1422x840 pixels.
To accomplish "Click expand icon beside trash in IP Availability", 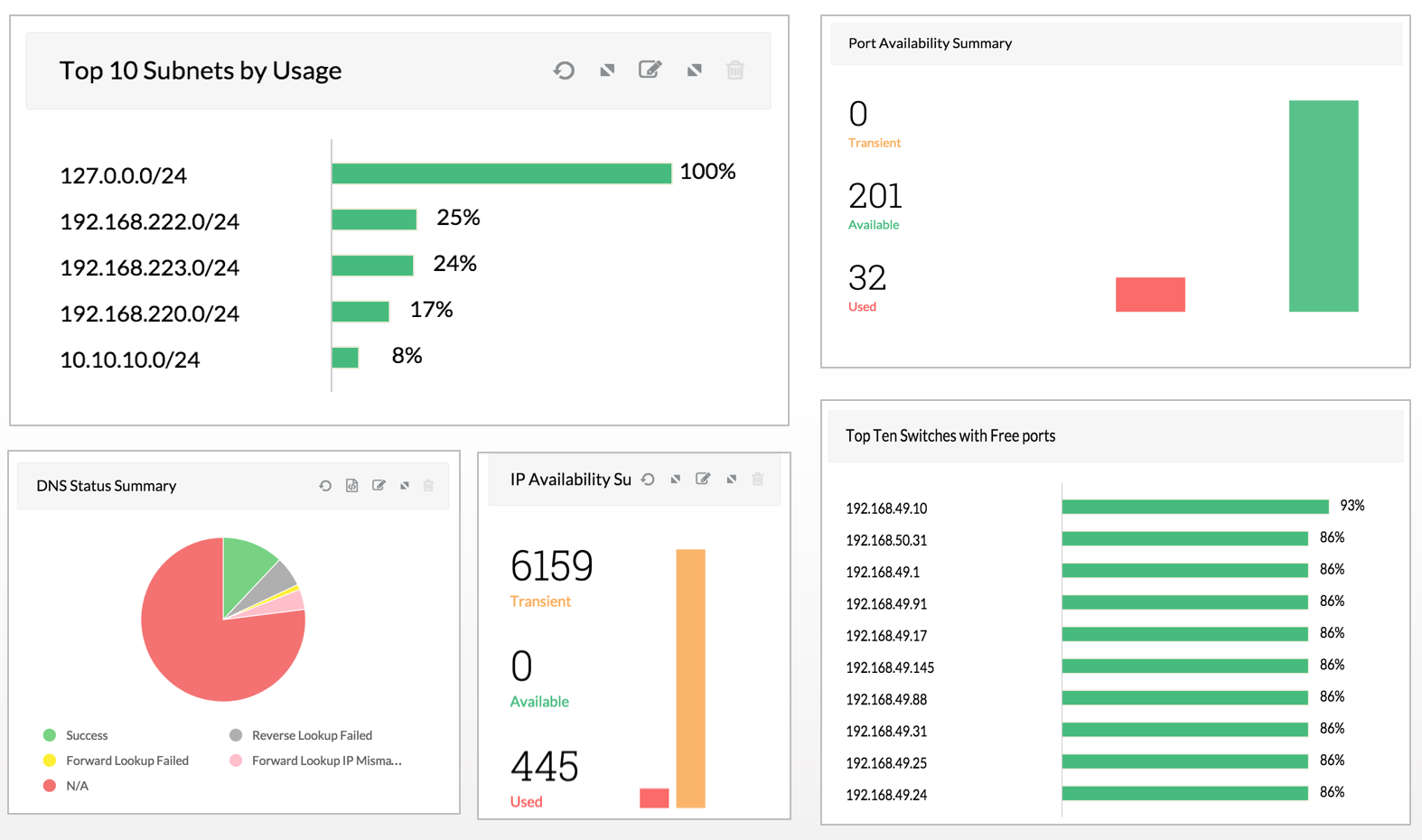I will pos(732,480).
